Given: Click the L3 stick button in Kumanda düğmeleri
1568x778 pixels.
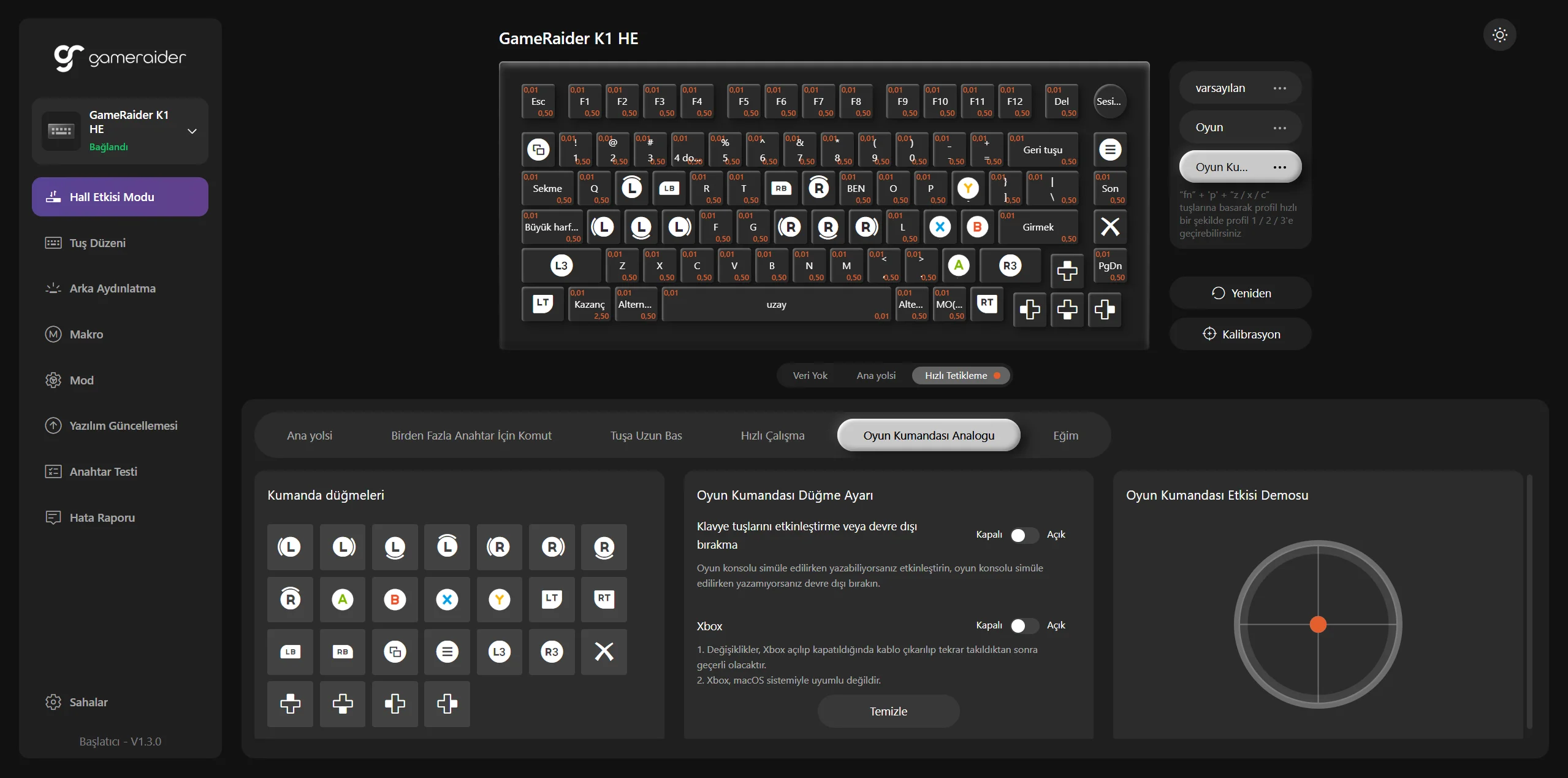Looking at the screenshot, I should [x=499, y=652].
